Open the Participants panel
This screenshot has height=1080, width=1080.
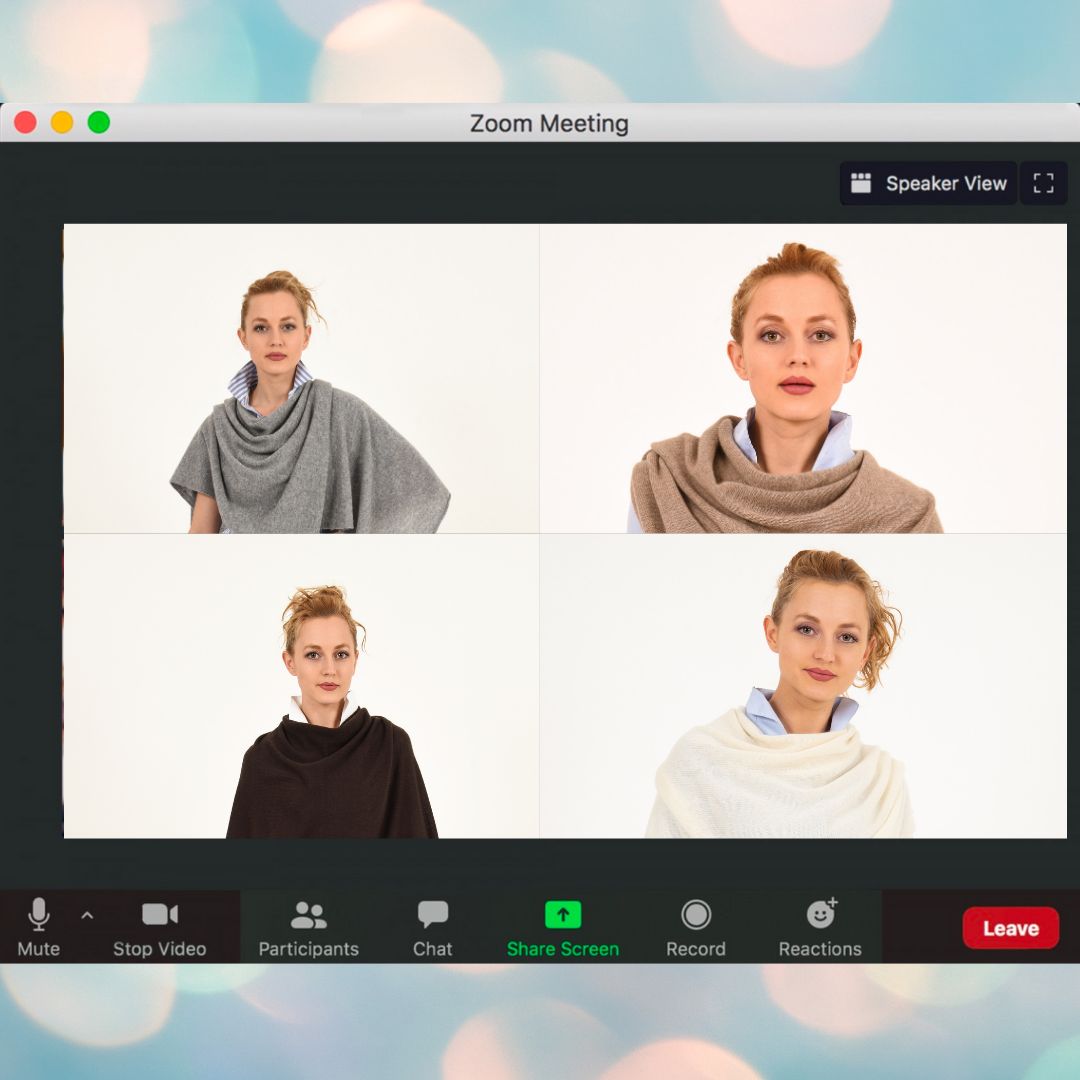click(x=309, y=927)
